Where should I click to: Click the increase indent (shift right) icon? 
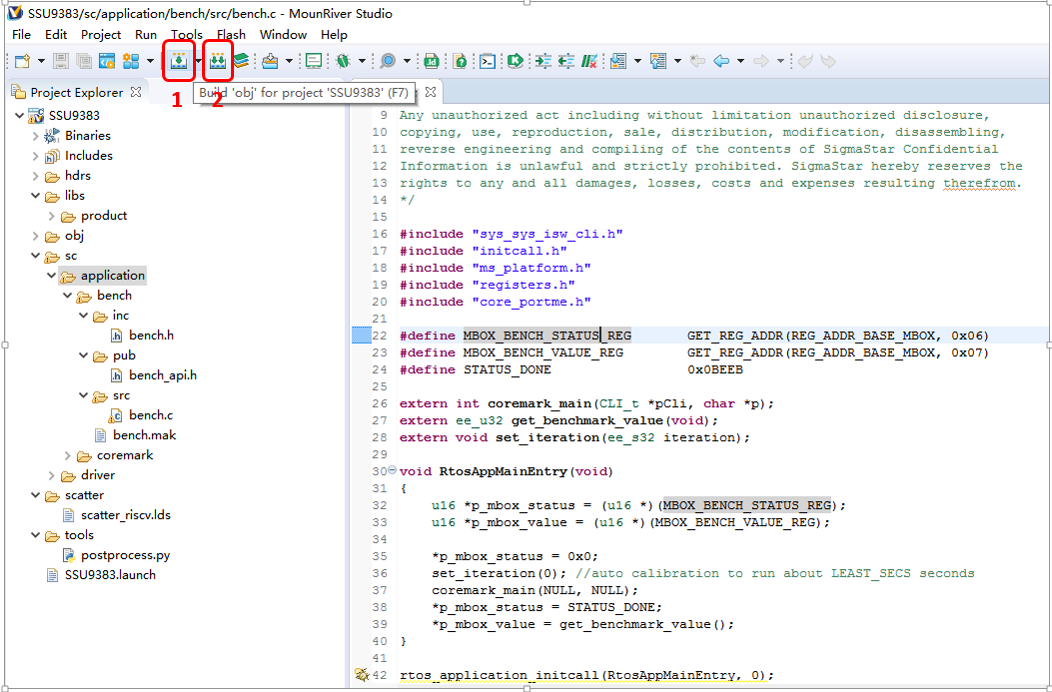[543, 61]
